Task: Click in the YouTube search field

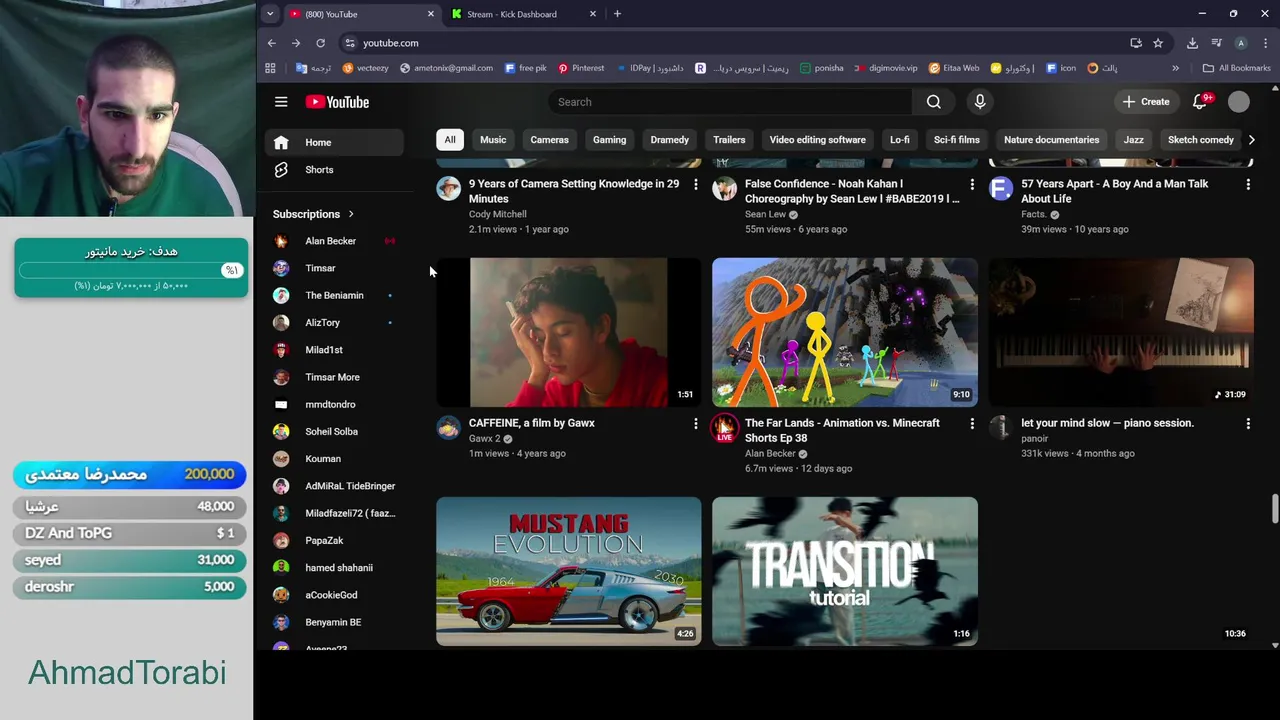Action: coord(730,102)
